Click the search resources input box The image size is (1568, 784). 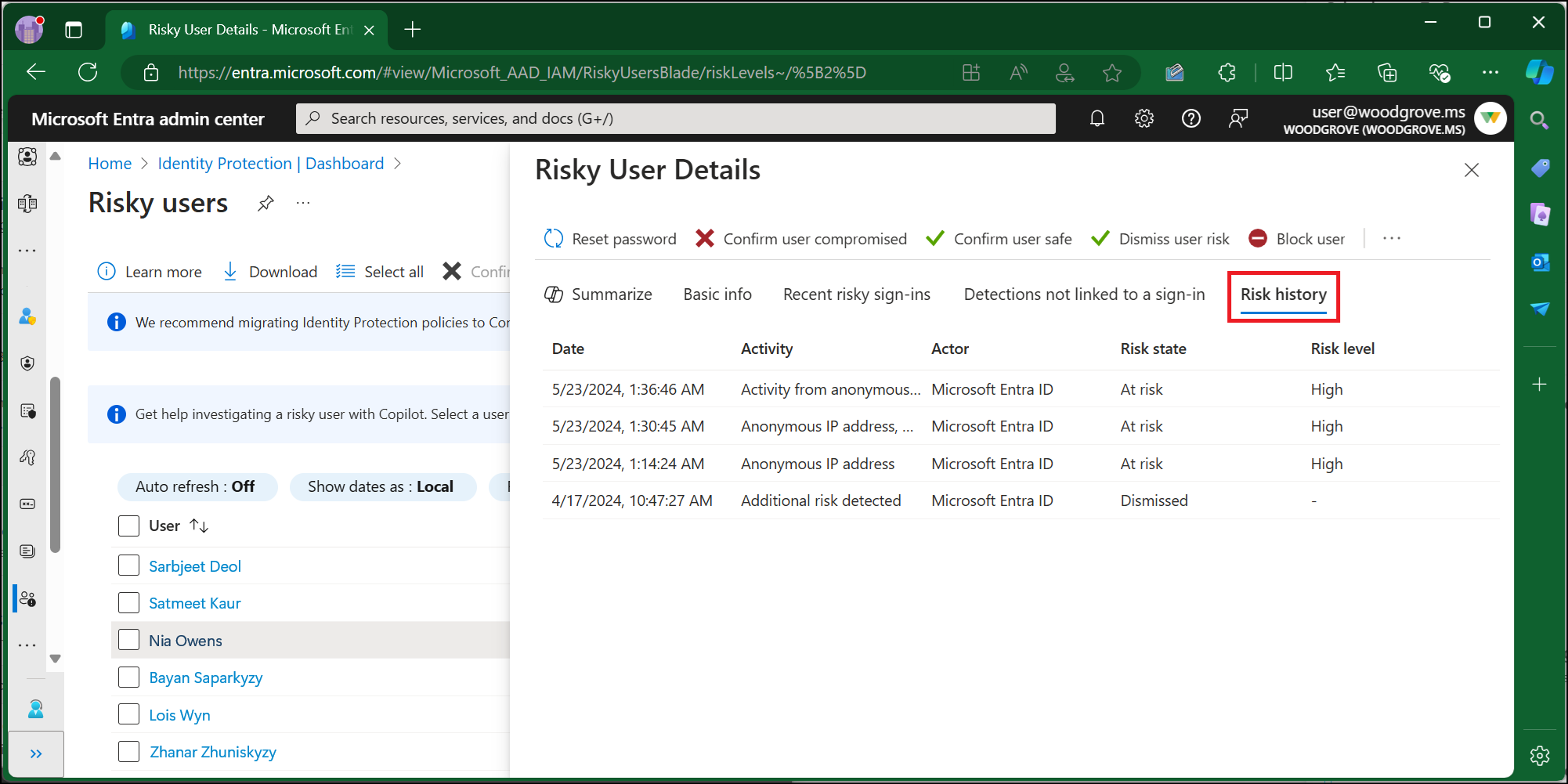click(676, 118)
